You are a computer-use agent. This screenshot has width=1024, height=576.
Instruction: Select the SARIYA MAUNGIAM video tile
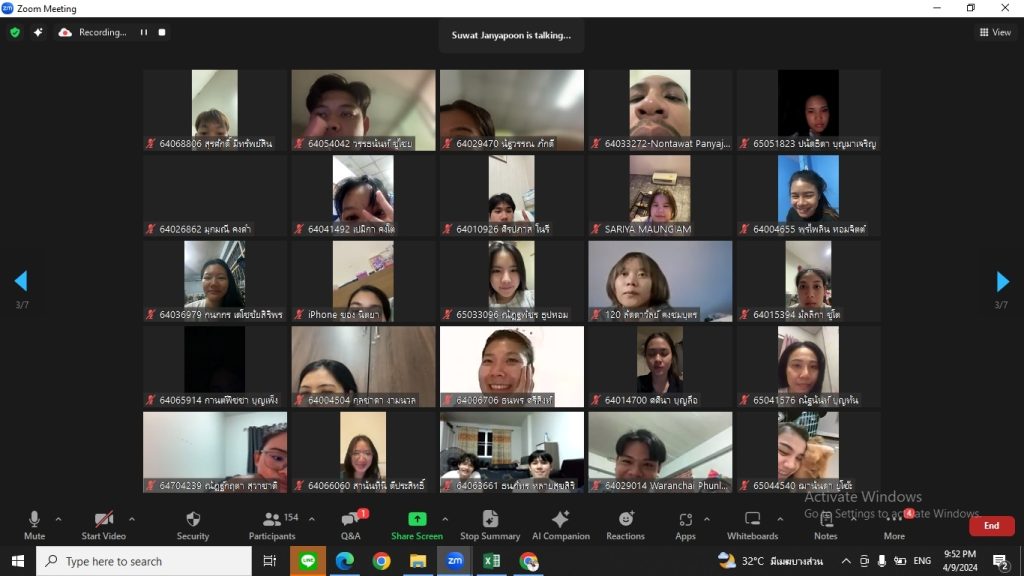(660, 196)
